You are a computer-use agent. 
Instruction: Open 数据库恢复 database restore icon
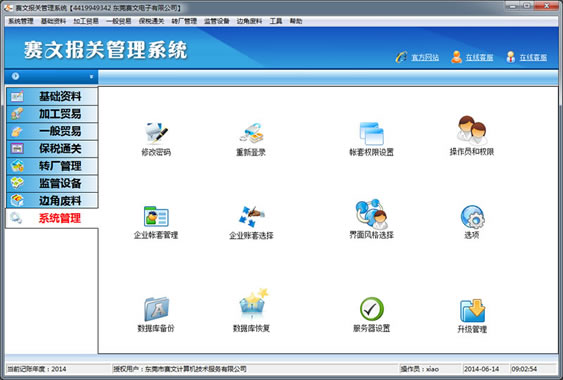pyautogui.click(x=253, y=305)
